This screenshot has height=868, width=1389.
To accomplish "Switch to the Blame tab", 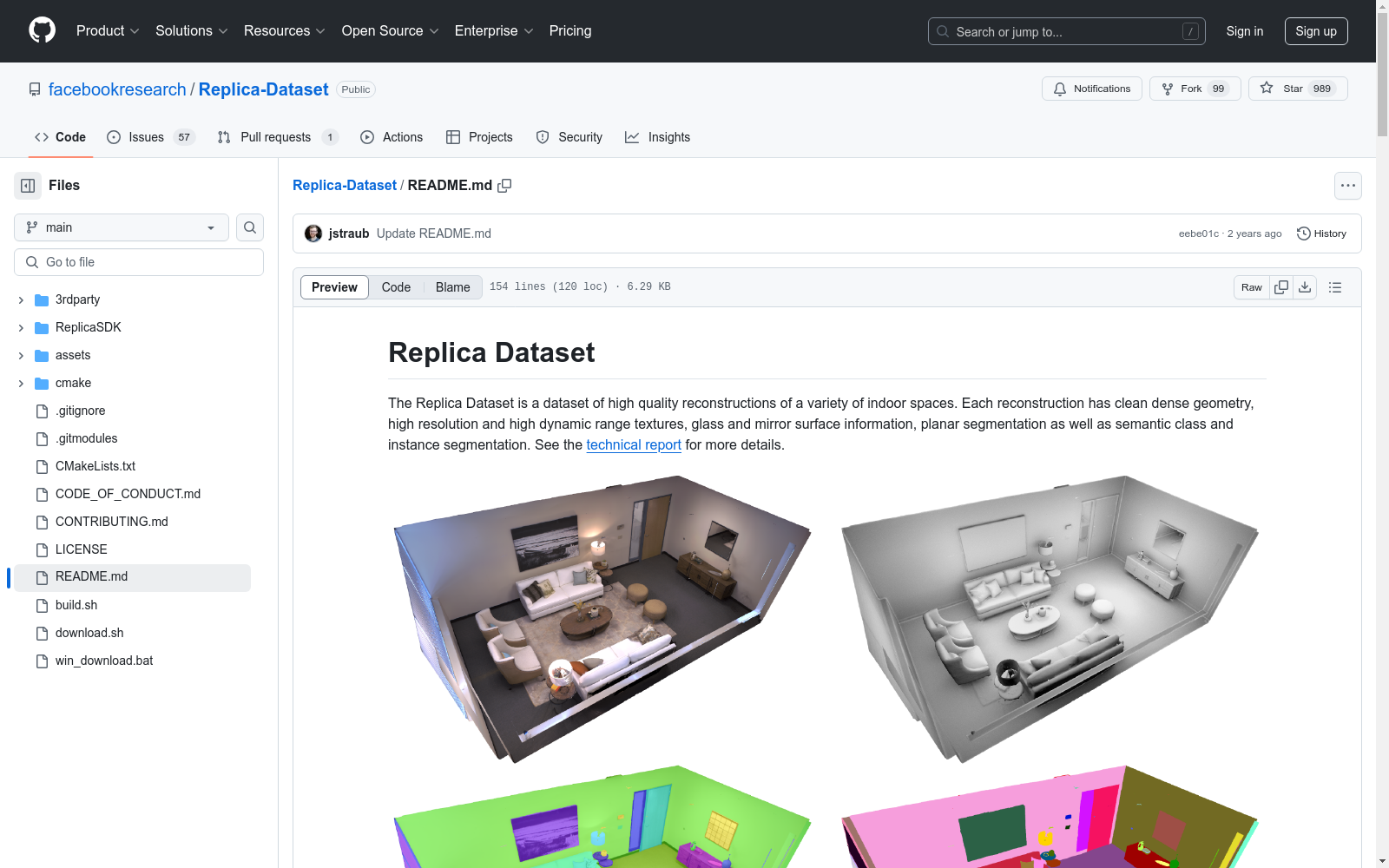I will [x=452, y=286].
